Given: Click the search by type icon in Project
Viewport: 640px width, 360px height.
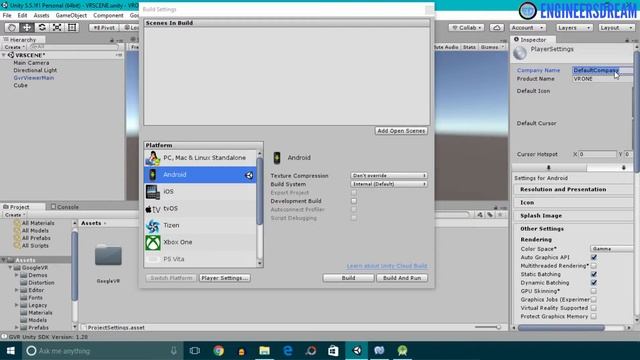Looking at the screenshot, I should click(480, 215).
